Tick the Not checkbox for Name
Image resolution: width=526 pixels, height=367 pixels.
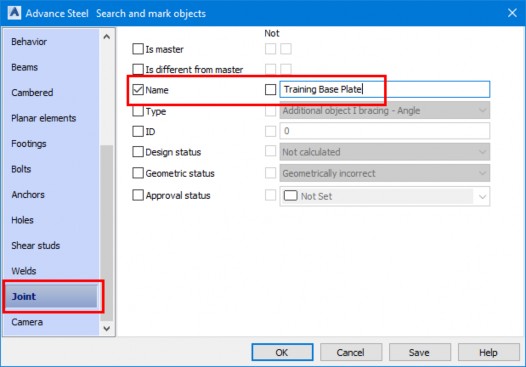pyautogui.click(x=270, y=90)
